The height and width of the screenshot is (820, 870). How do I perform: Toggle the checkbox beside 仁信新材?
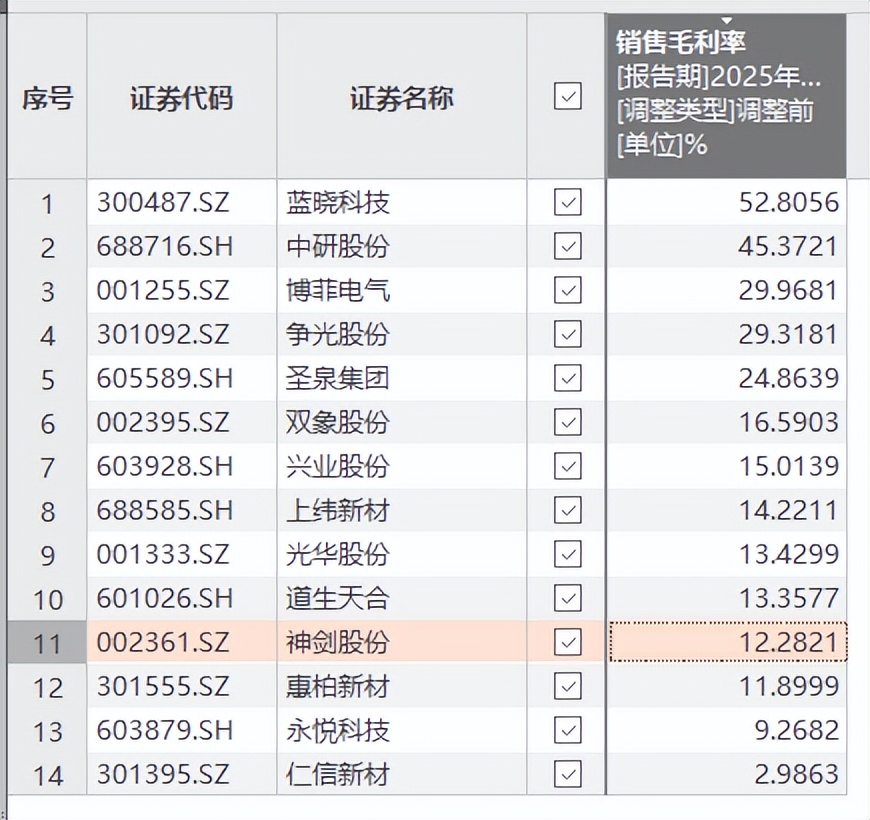(x=567, y=774)
